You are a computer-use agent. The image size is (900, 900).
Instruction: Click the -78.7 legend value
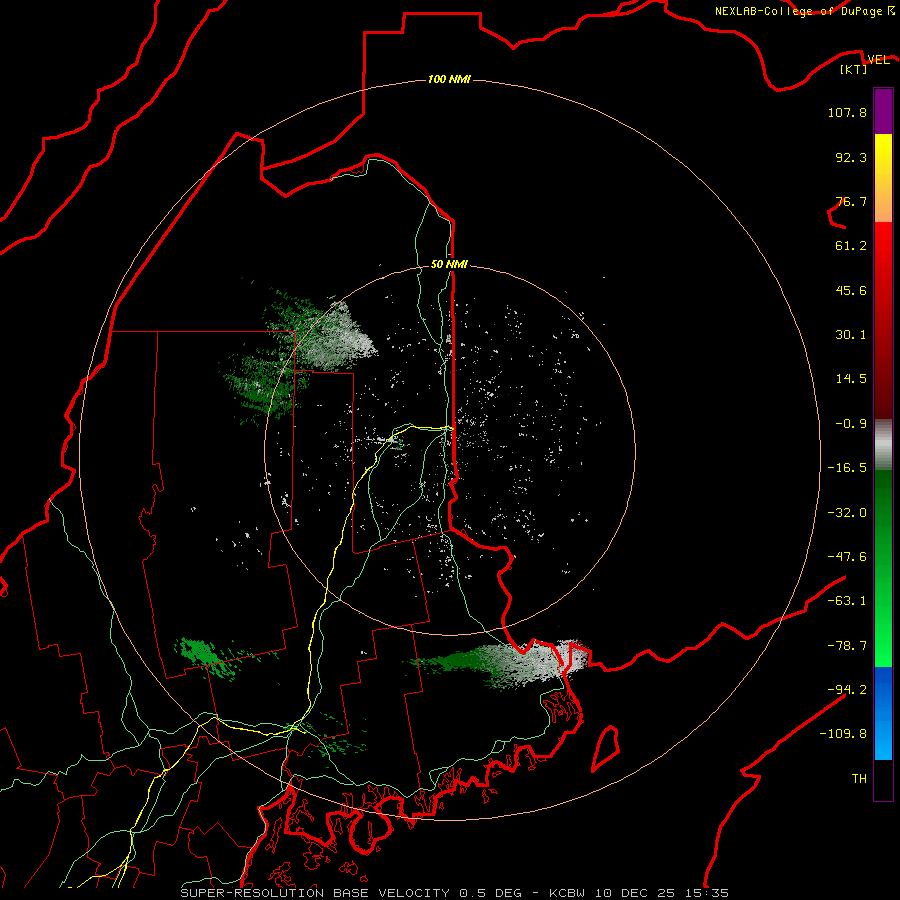847,646
